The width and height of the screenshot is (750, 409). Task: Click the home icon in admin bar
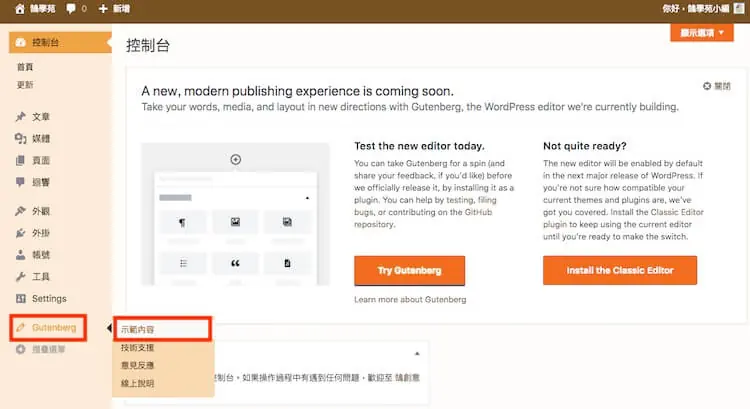[x=20, y=9]
